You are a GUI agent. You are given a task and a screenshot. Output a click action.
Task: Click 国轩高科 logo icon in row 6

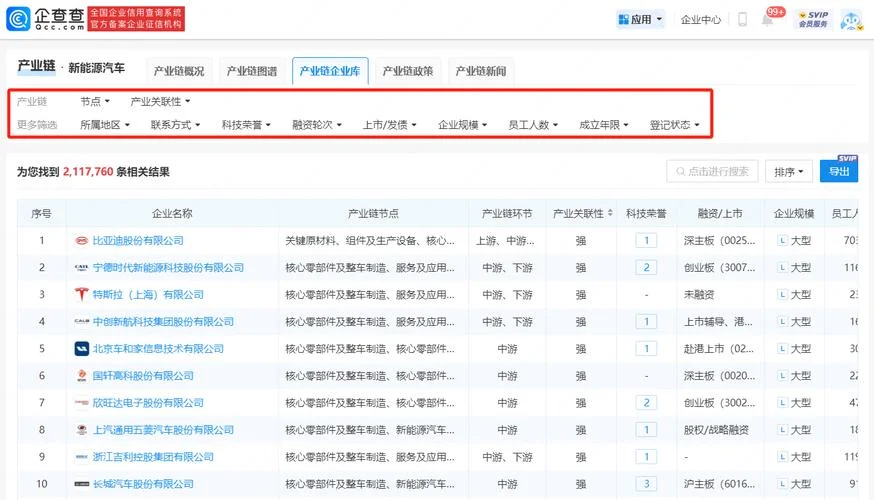click(82, 376)
